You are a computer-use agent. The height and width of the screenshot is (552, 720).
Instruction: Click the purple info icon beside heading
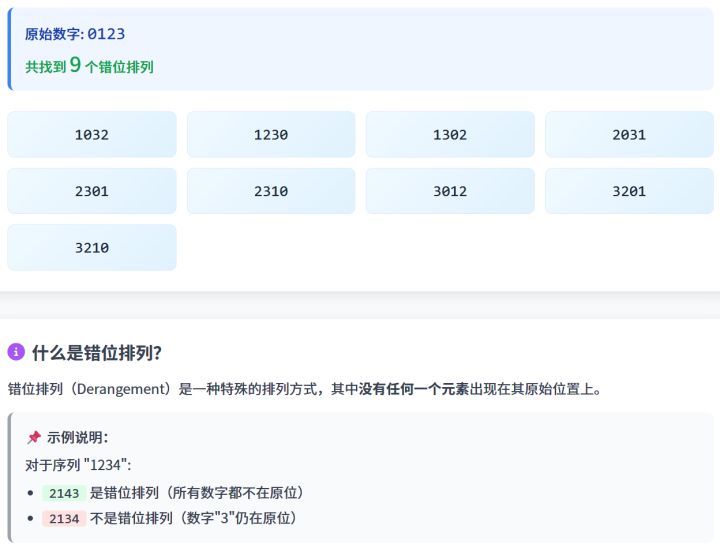(x=16, y=352)
